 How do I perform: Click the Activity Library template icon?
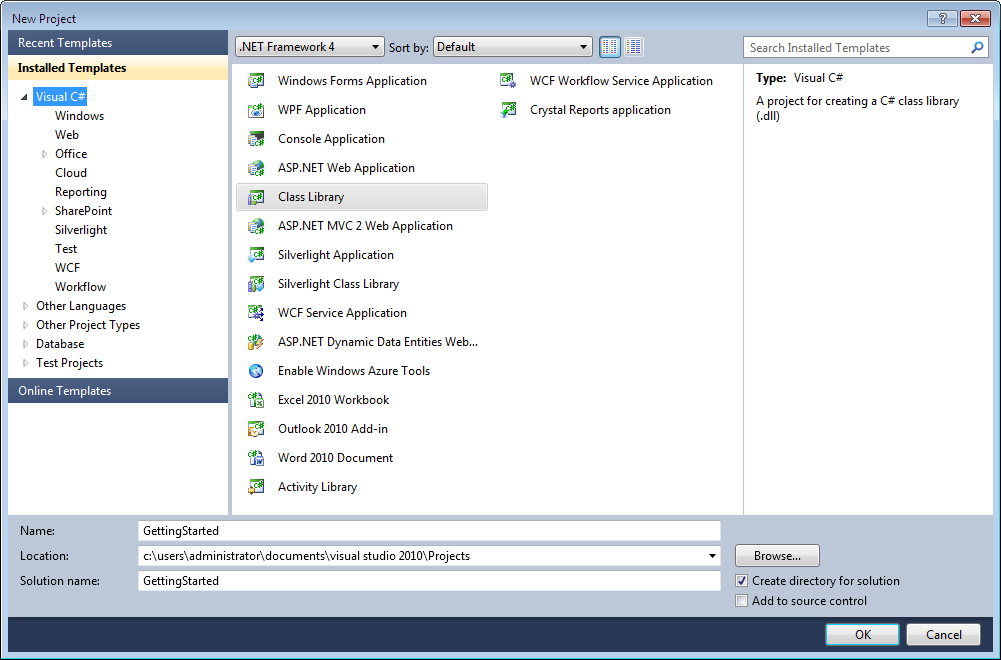(256, 487)
